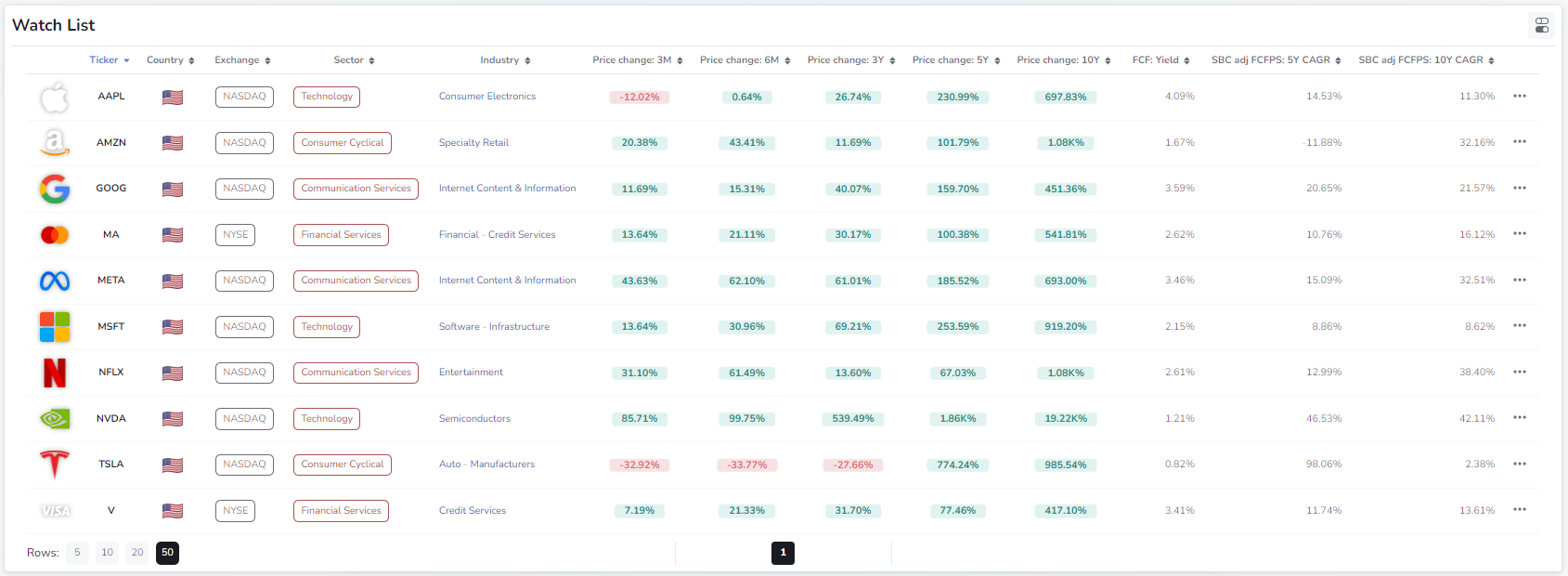Viewport: 1568px width, 576px height.
Task: Sort the table by Country column
Action: pos(171,60)
